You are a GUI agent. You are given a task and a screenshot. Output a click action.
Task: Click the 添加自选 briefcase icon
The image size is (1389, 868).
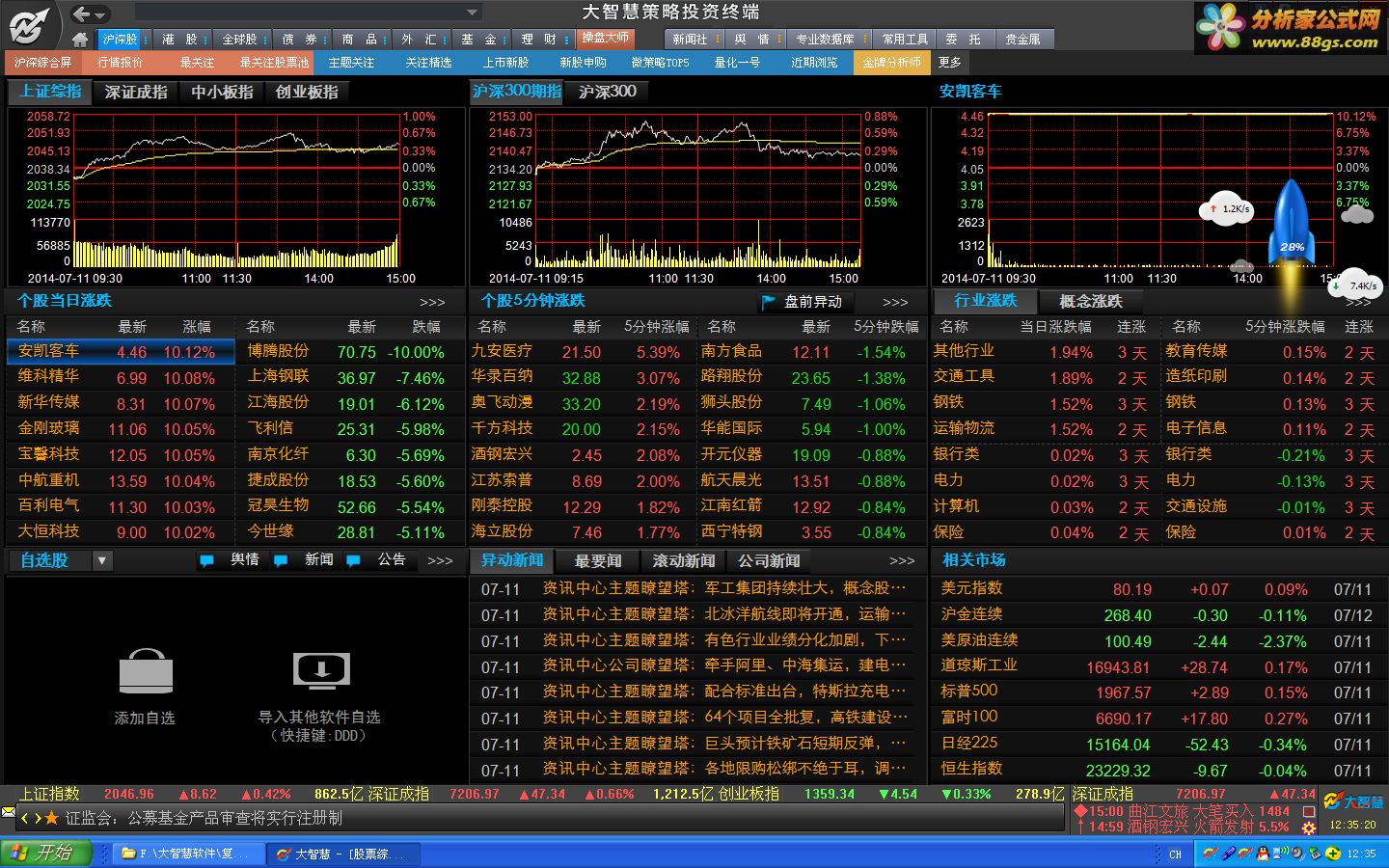click(146, 670)
